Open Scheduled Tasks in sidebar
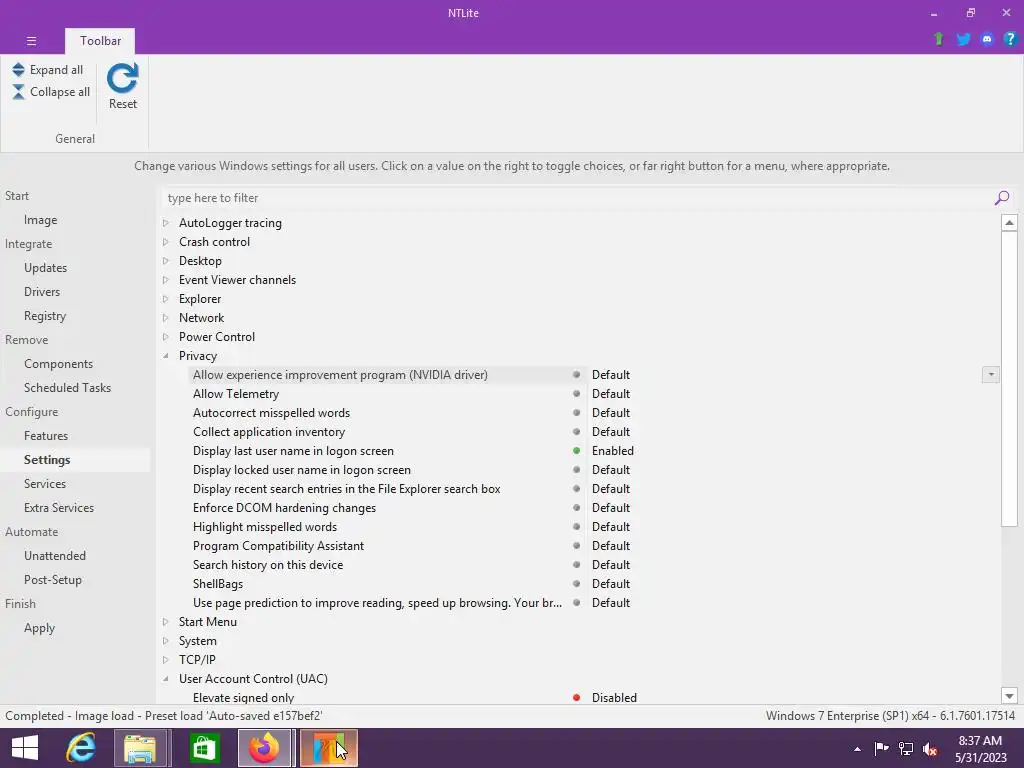Viewport: 1024px width, 768px height. click(x=67, y=388)
